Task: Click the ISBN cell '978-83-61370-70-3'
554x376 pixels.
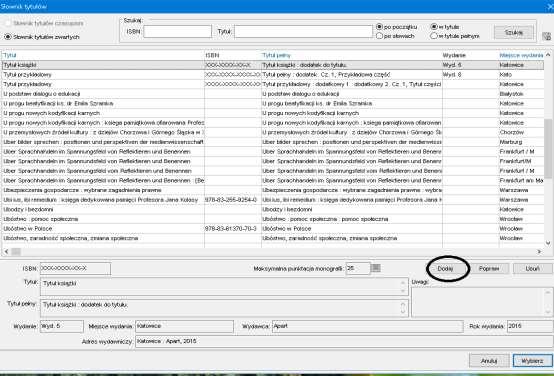Action: (x=233, y=229)
